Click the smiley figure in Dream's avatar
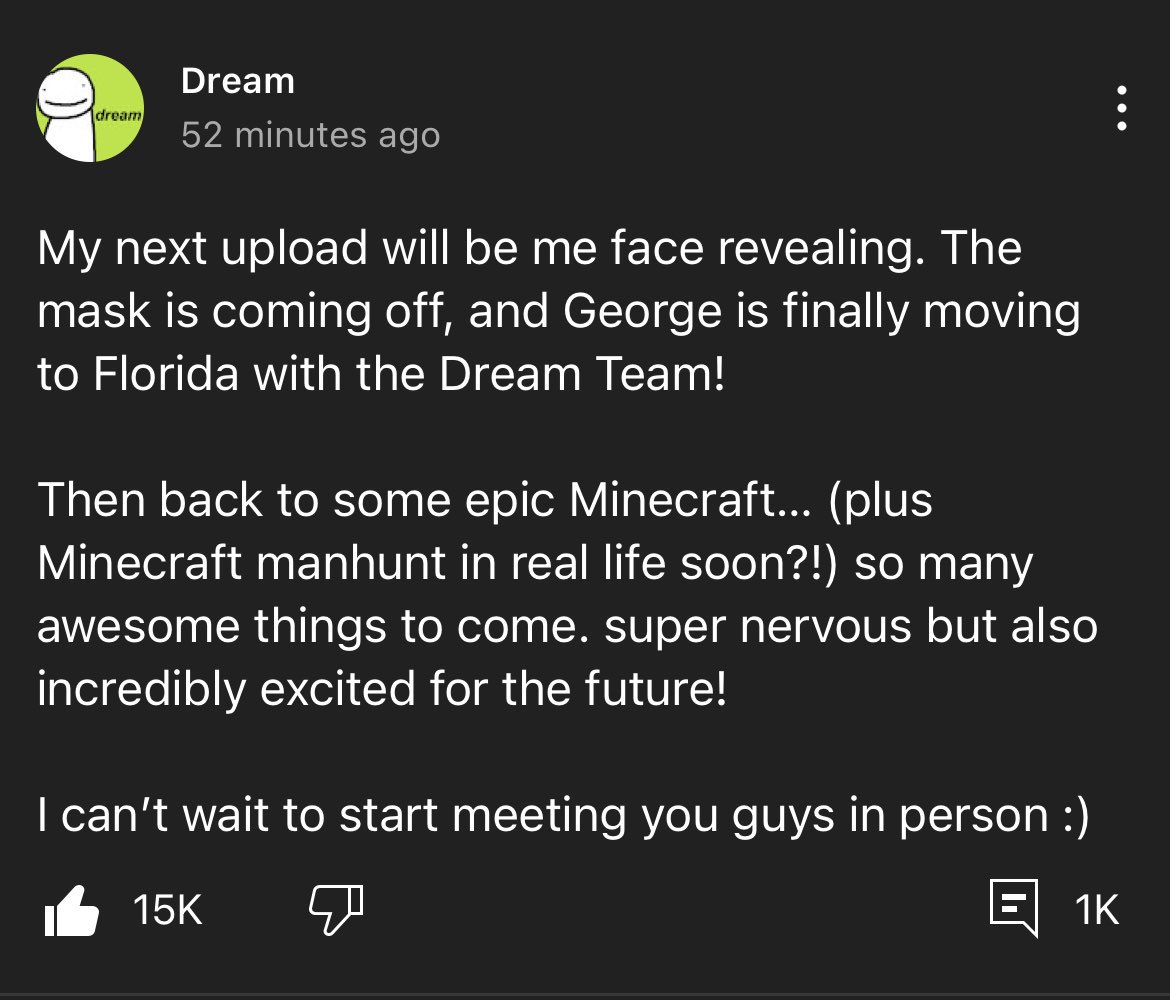The width and height of the screenshot is (1170, 1000). click(x=68, y=114)
